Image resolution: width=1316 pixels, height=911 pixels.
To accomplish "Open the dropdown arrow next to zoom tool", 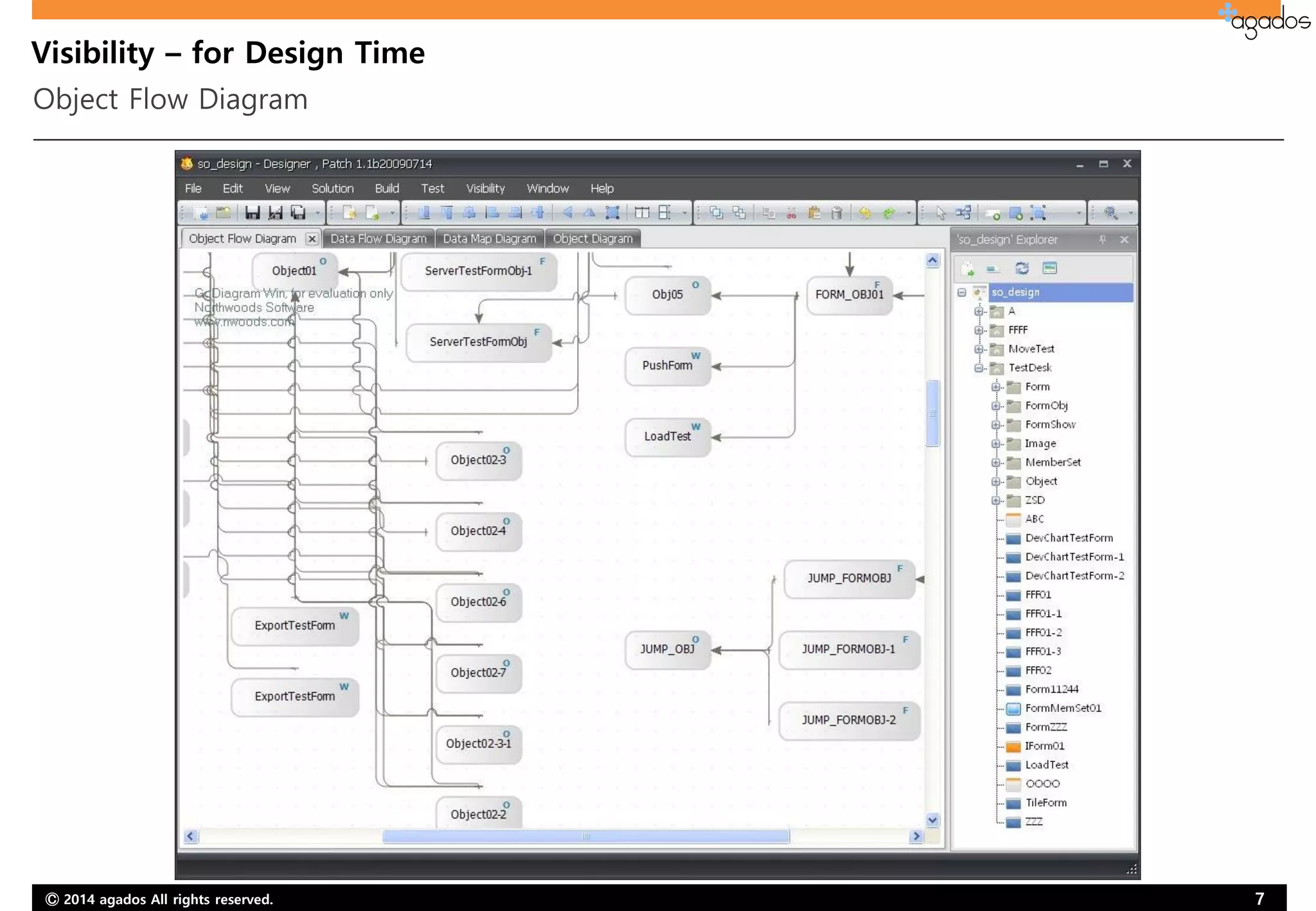I will click(x=1130, y=213).
